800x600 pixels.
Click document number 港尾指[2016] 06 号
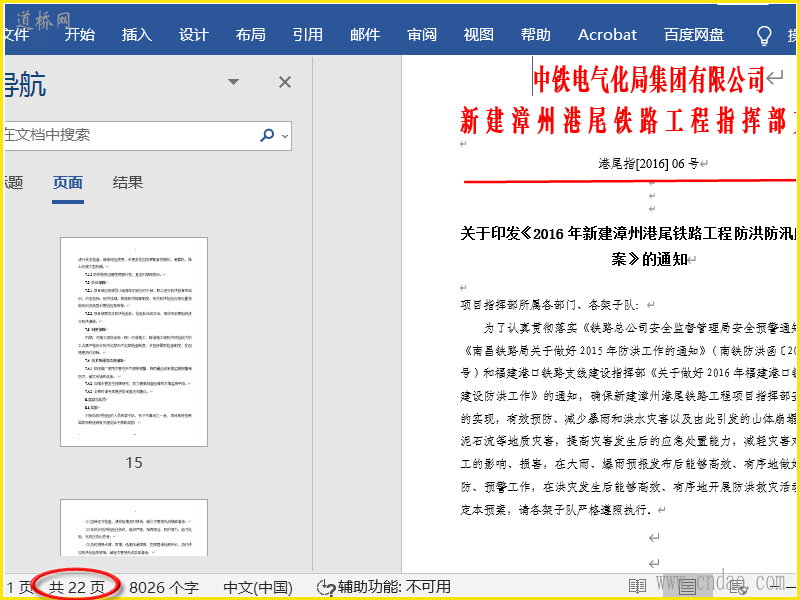(x=648, y=164)
